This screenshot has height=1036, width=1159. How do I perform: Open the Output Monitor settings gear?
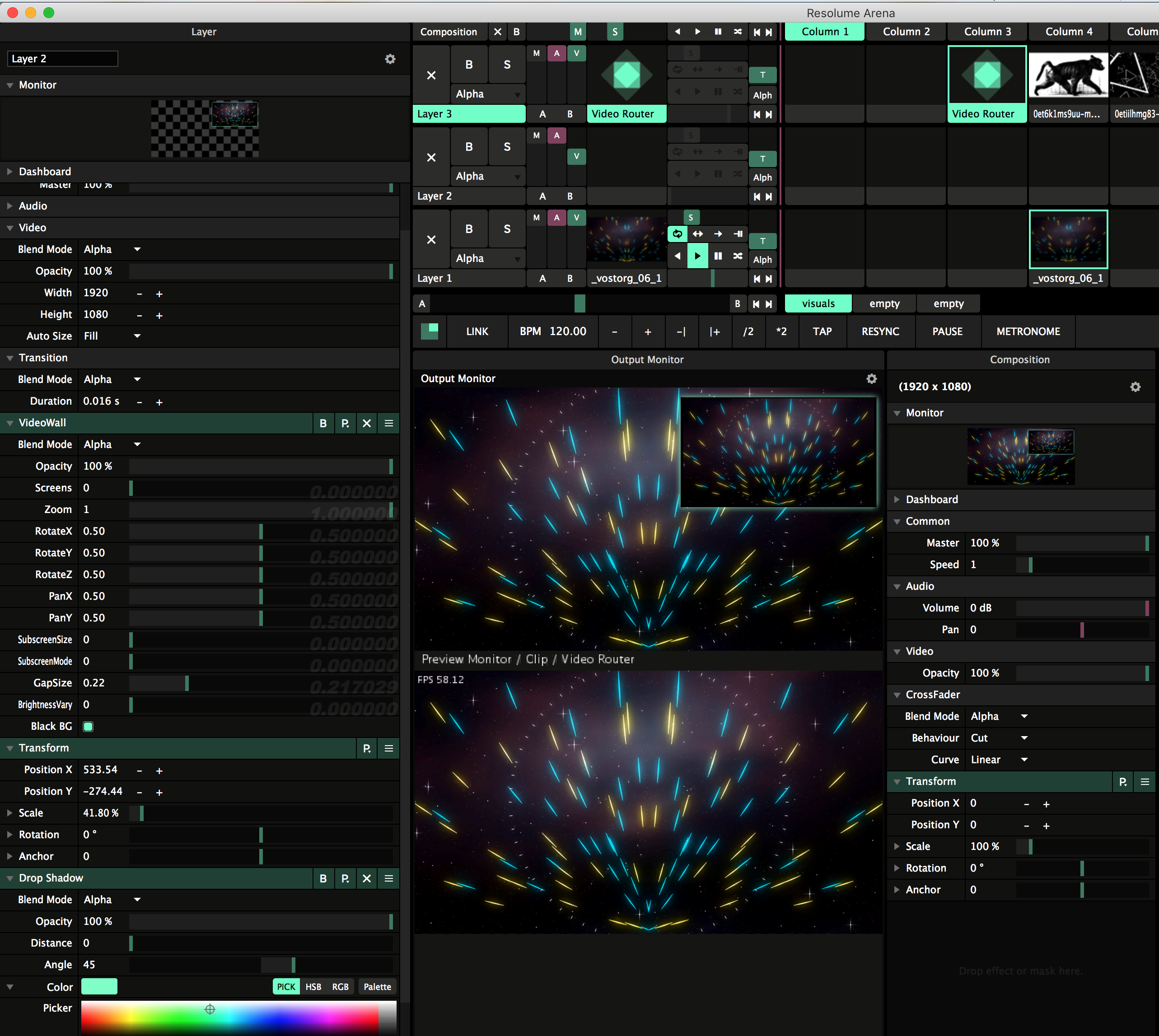[x=871, y=378]
